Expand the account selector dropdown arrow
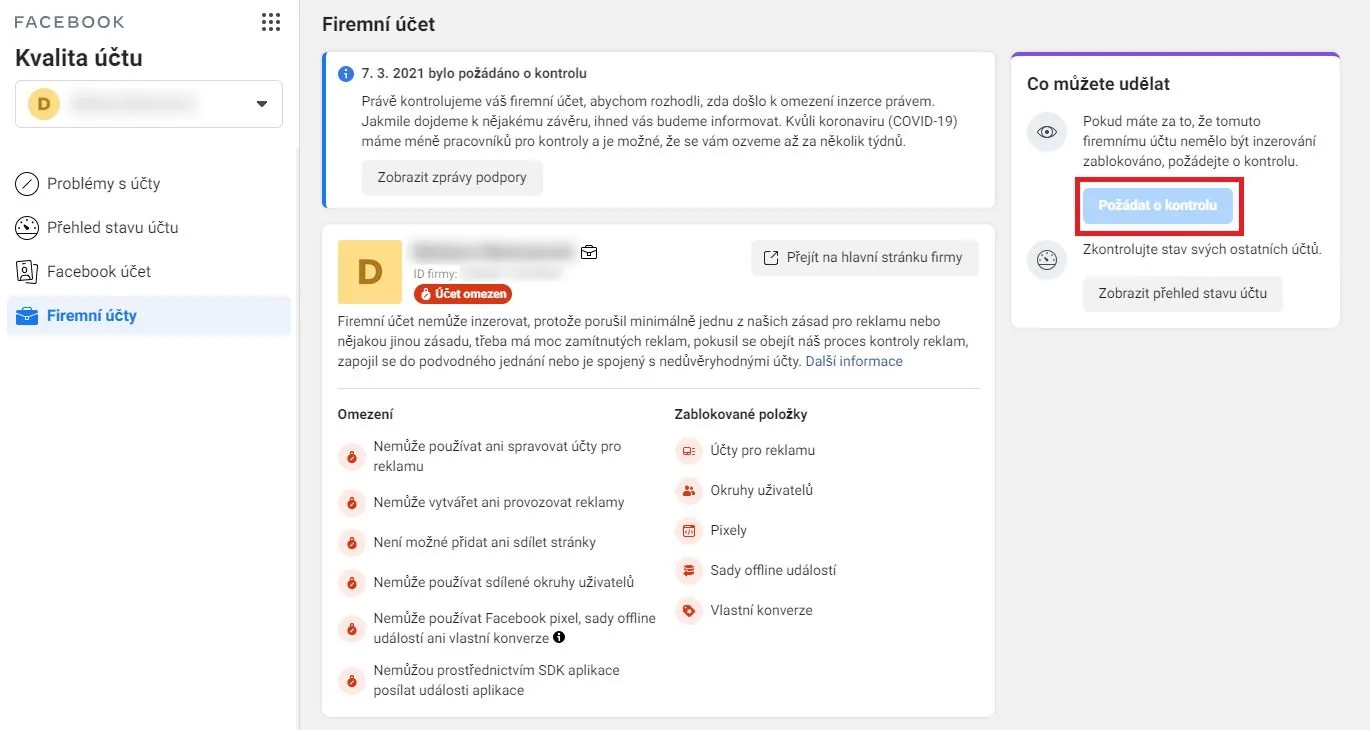The image size is (1370, 730). pos(262,104)
